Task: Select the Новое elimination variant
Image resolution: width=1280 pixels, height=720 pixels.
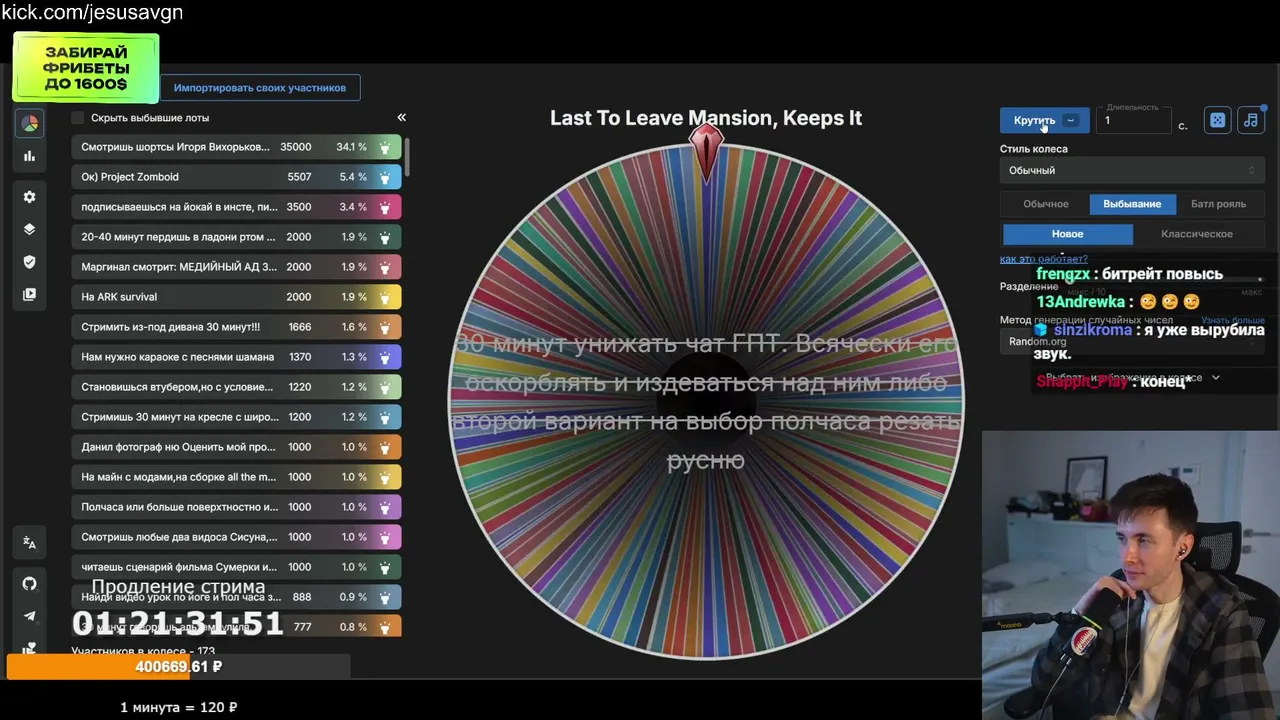Action: coord(1067,234)
